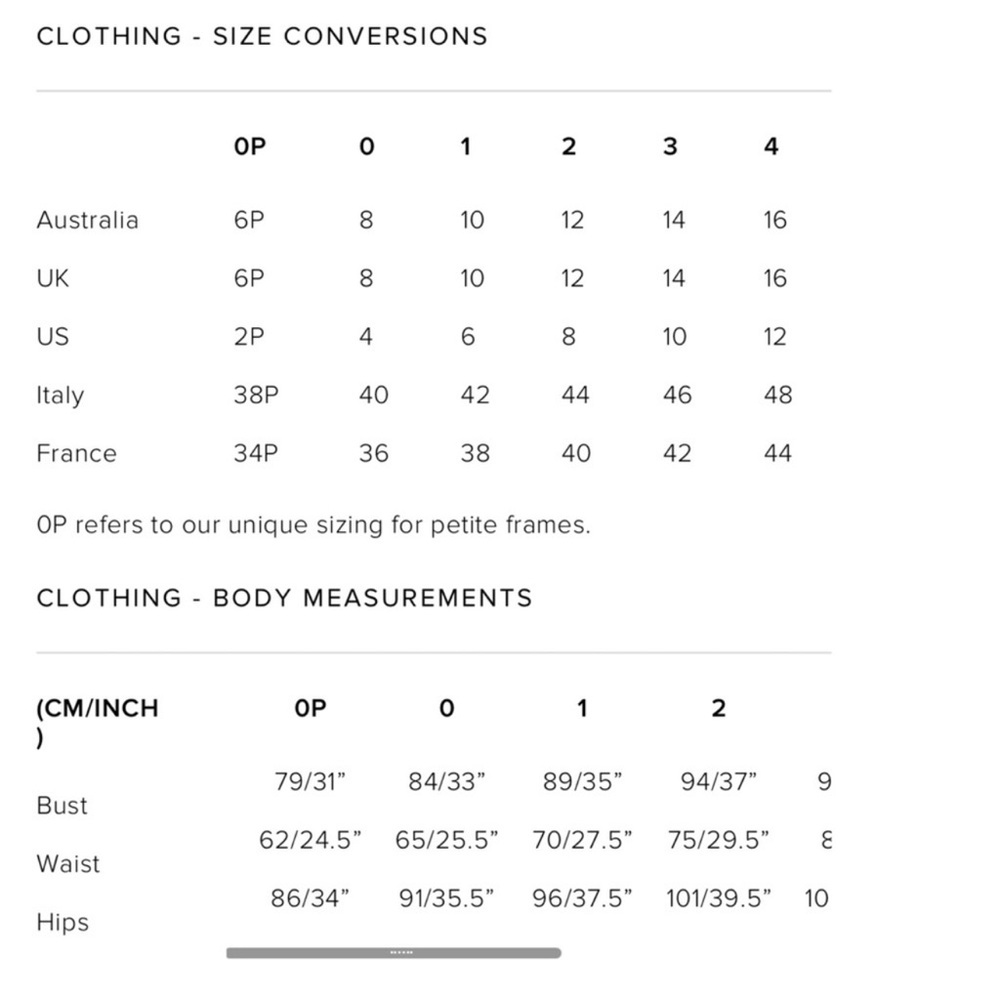Select the 101/39.5” hips measurement
Image resolution: width=1000 pixels, height=1000 pixels.
click(718, 899)
